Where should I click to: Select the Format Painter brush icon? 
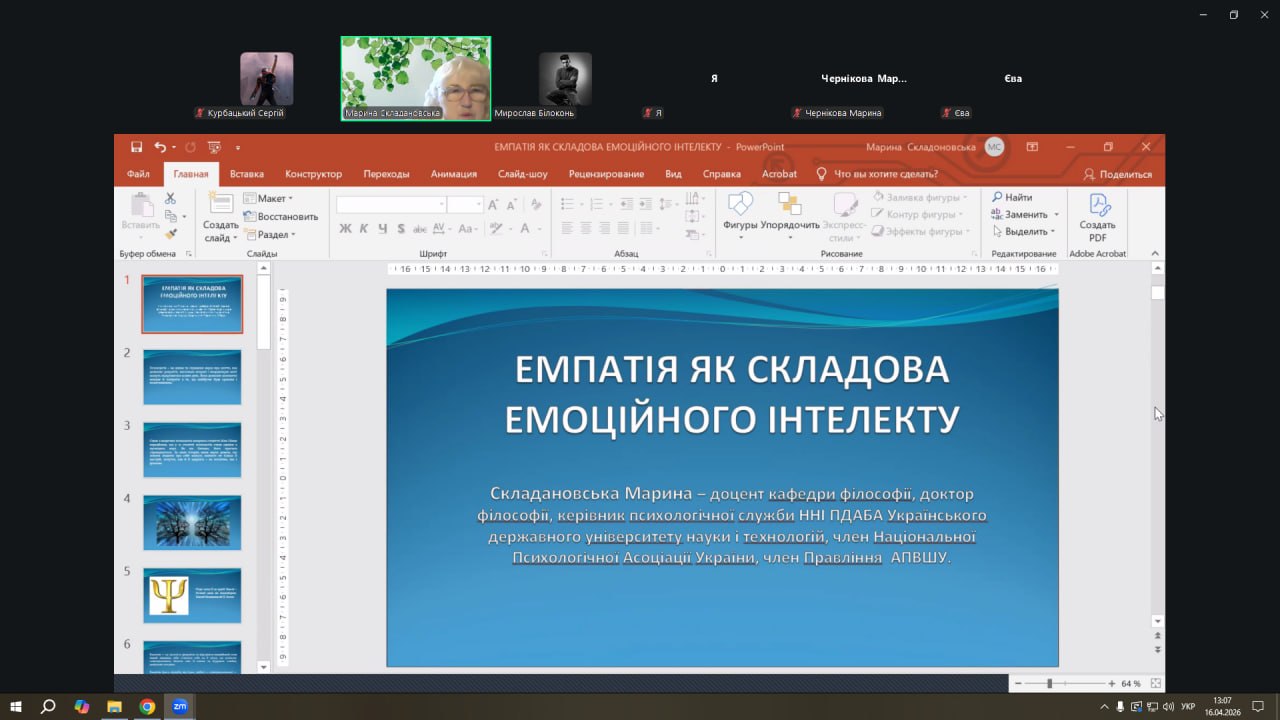[x=170, y=234]
